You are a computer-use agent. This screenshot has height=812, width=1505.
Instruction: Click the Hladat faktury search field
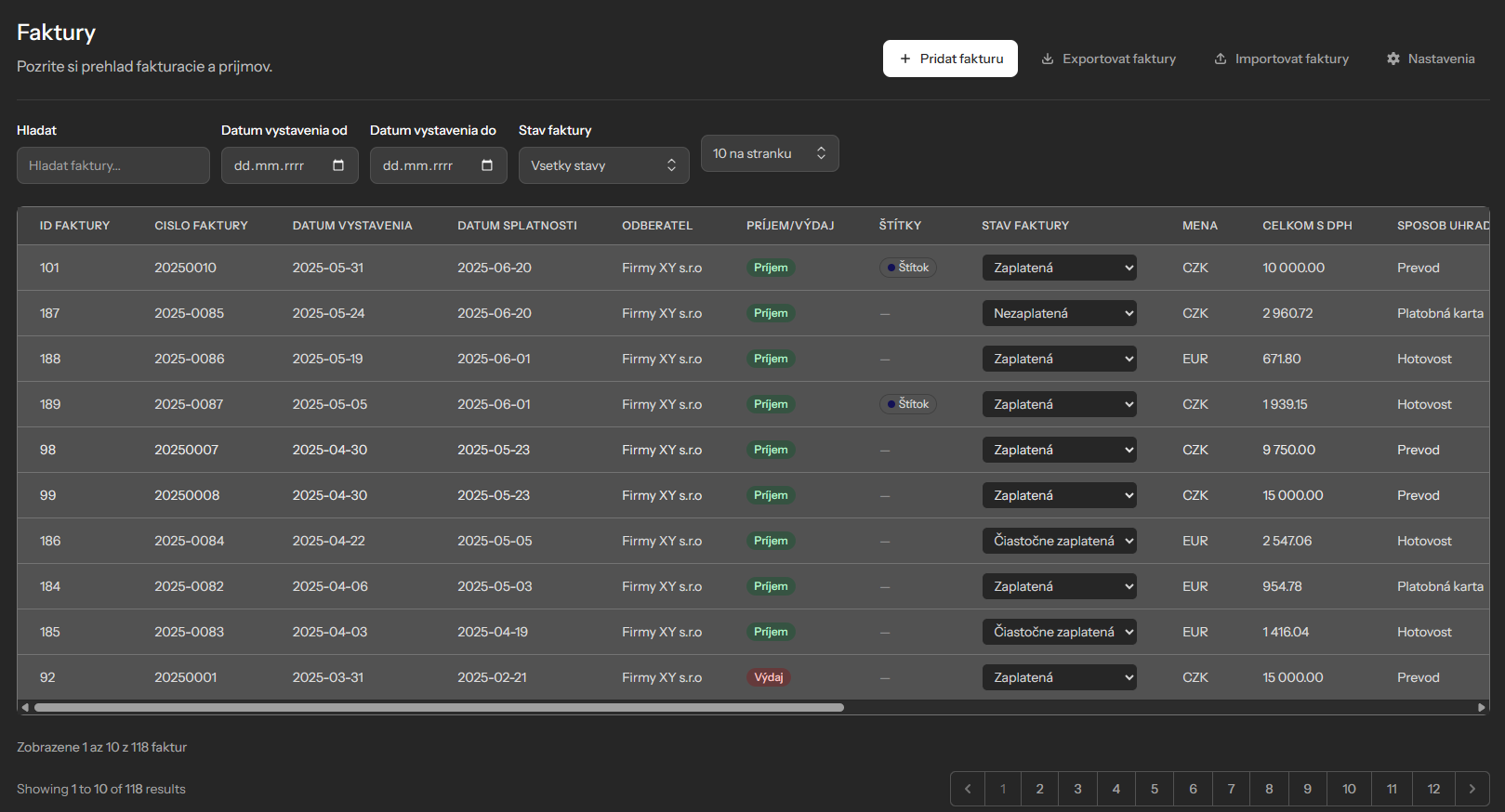[x=112, y=165]
